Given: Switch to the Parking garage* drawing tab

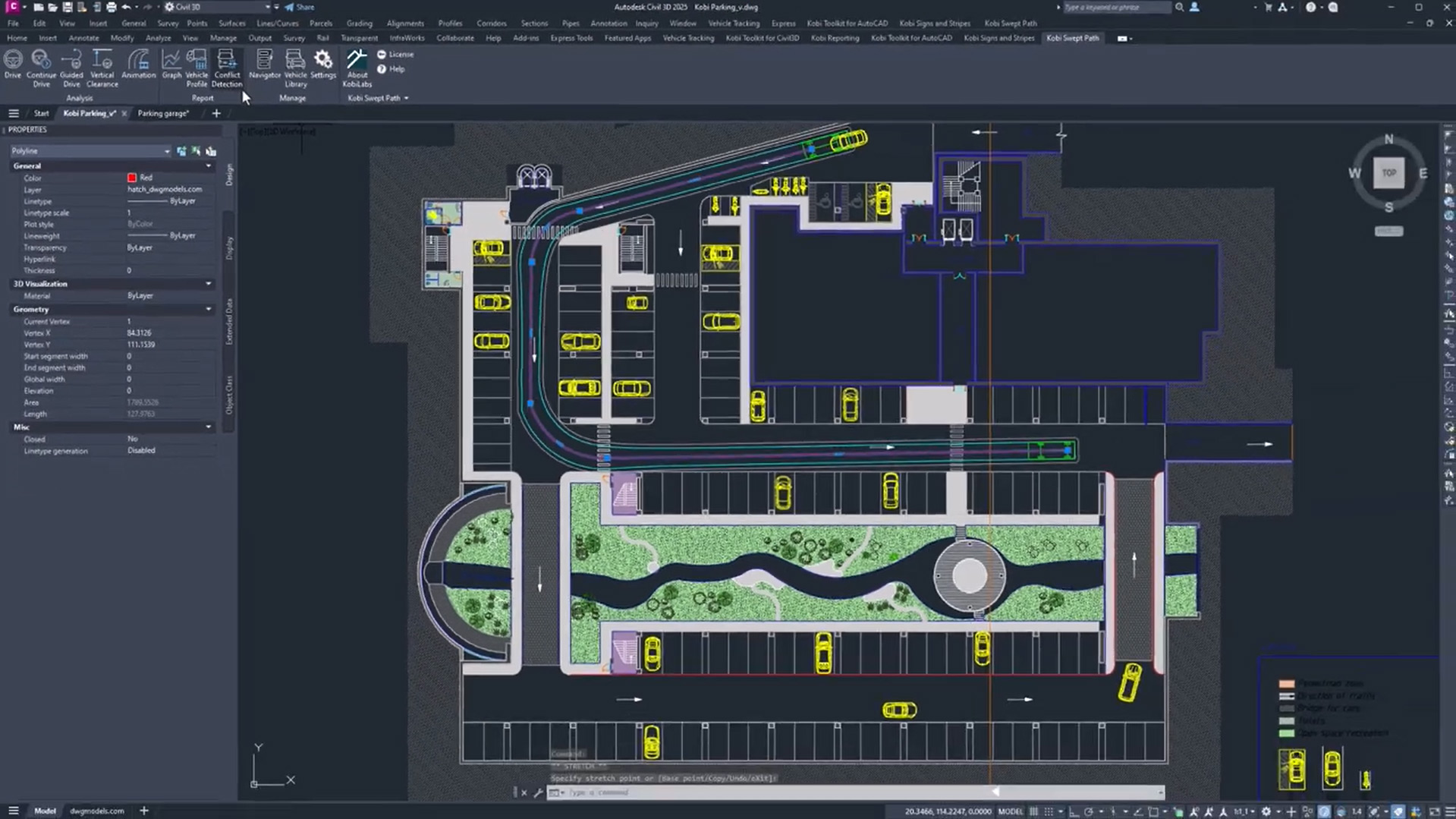Looking at the screenshot, I should (163, 113).
